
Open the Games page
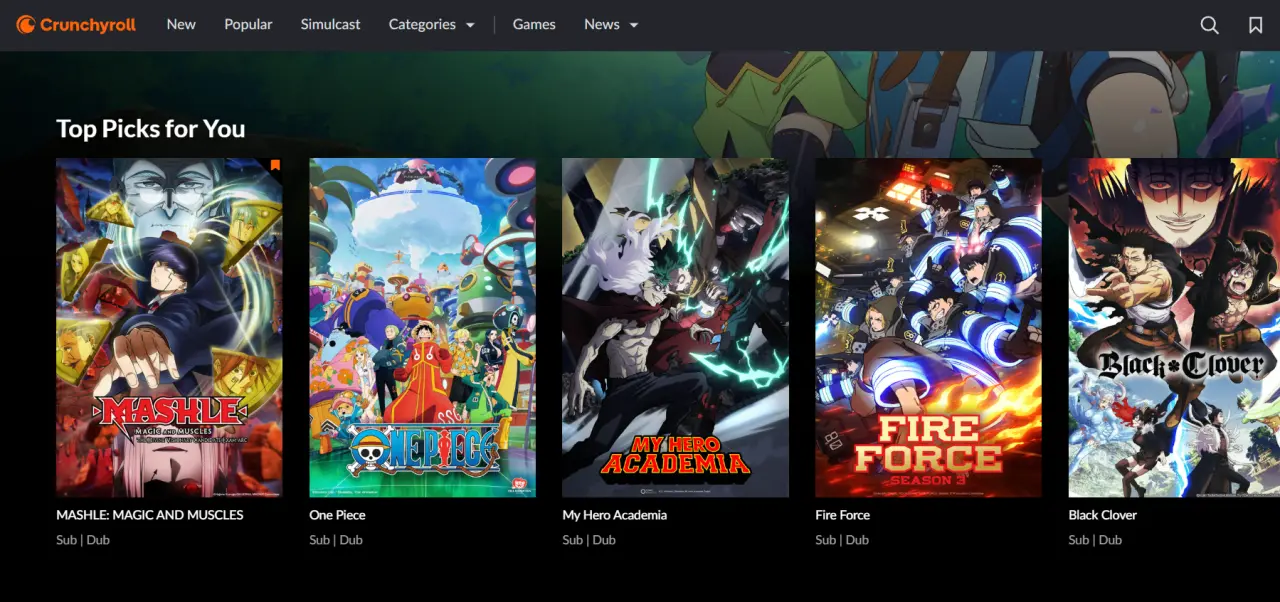534,24
